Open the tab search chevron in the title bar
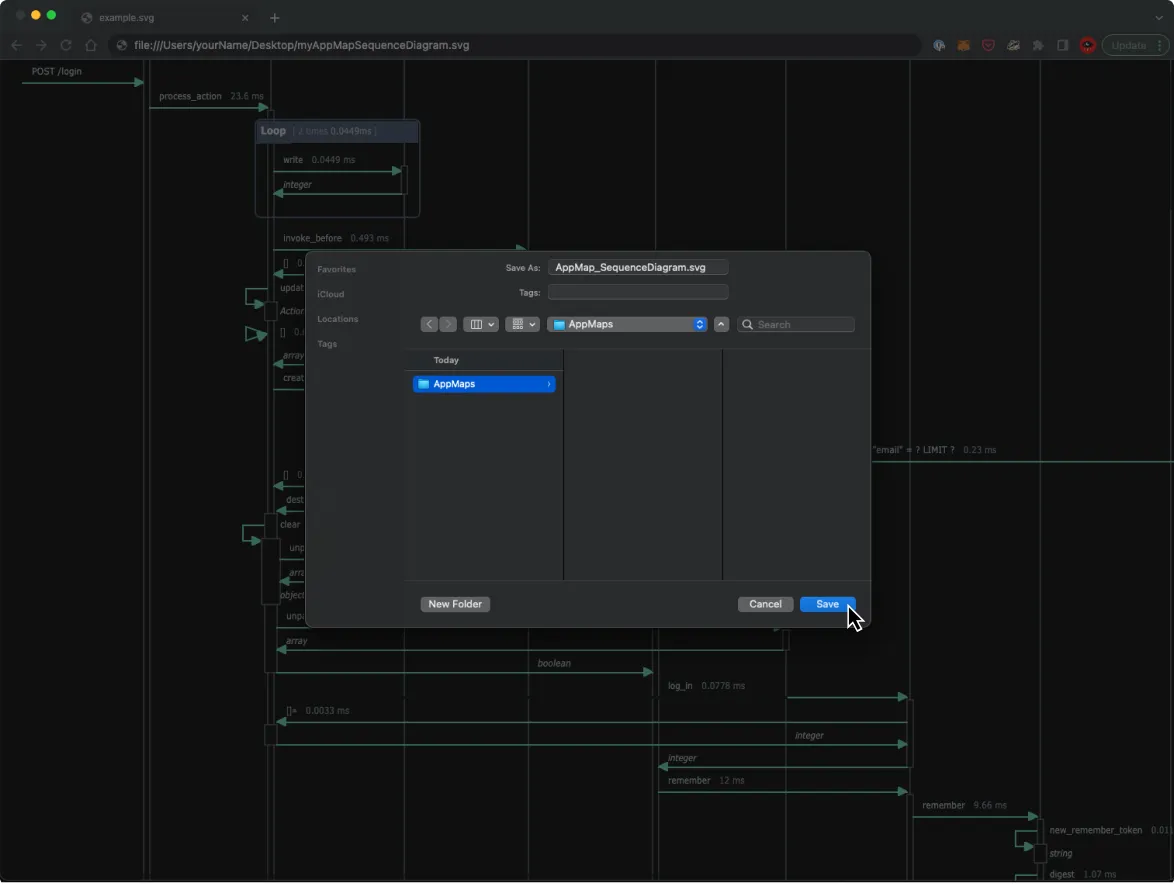Image resolution: width=1174 pixels, height=885 pixels. point(1158,17)
